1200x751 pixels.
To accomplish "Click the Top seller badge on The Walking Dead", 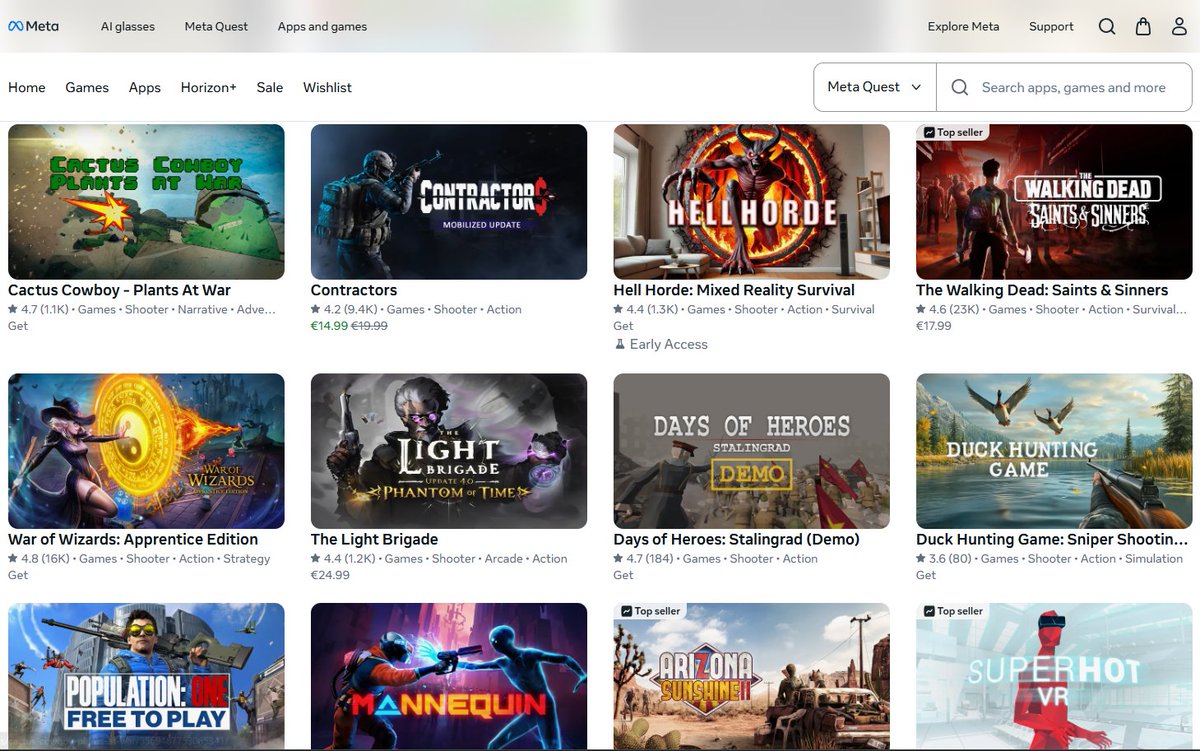I will click(x=954, y=132).
